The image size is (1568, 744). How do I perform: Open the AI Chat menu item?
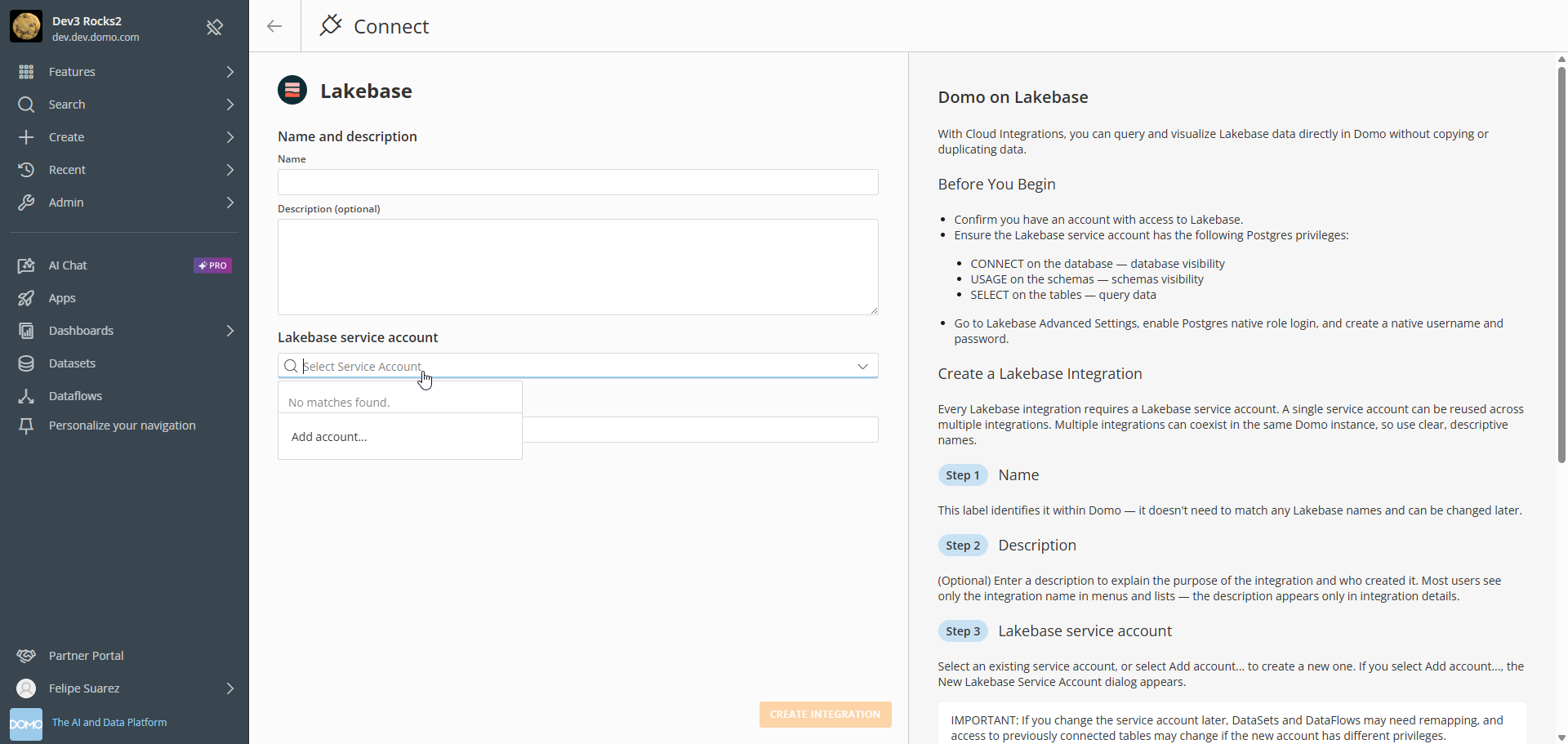click(124, 265)
